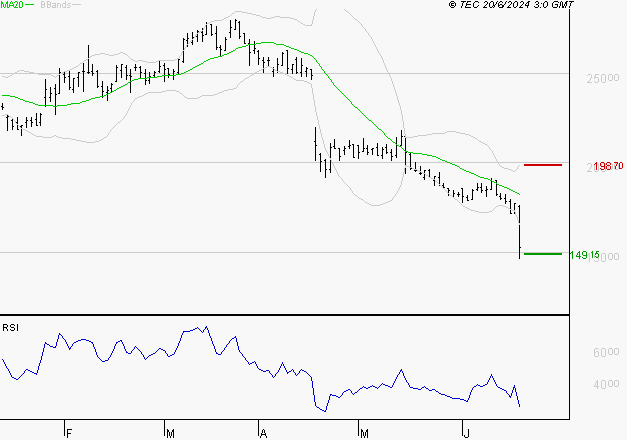
Task: Click the first M month label after F
Action: (170, 434)
